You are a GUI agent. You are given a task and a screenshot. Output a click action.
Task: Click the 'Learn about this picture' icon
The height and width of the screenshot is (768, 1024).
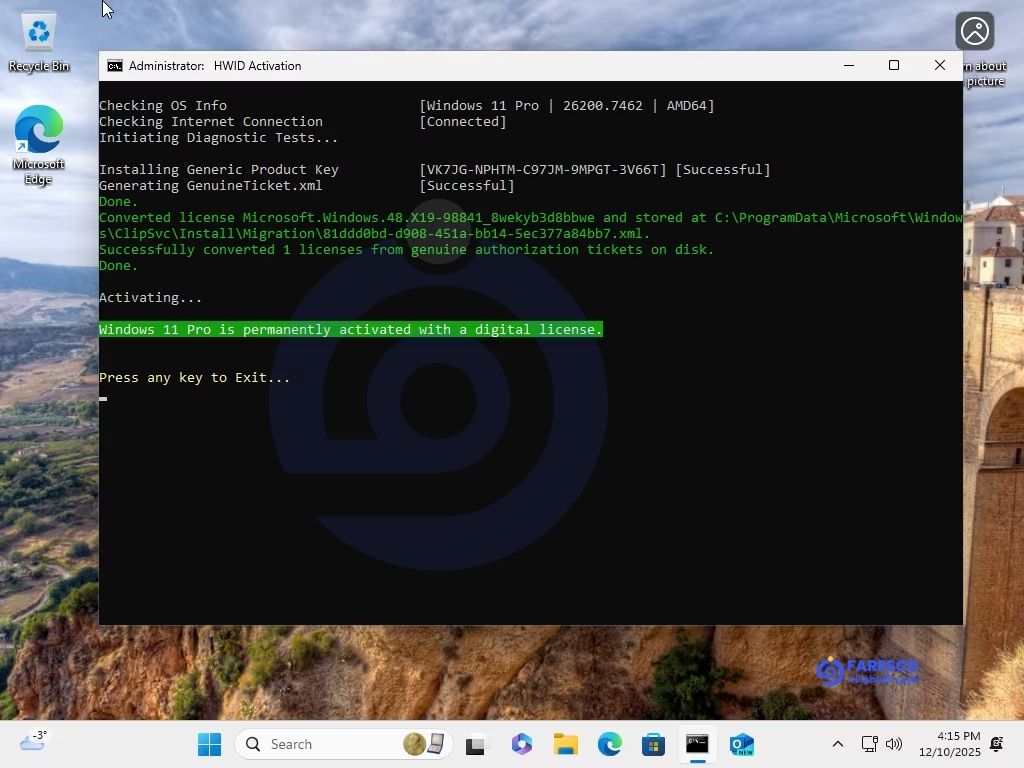(x=974, y=31)
